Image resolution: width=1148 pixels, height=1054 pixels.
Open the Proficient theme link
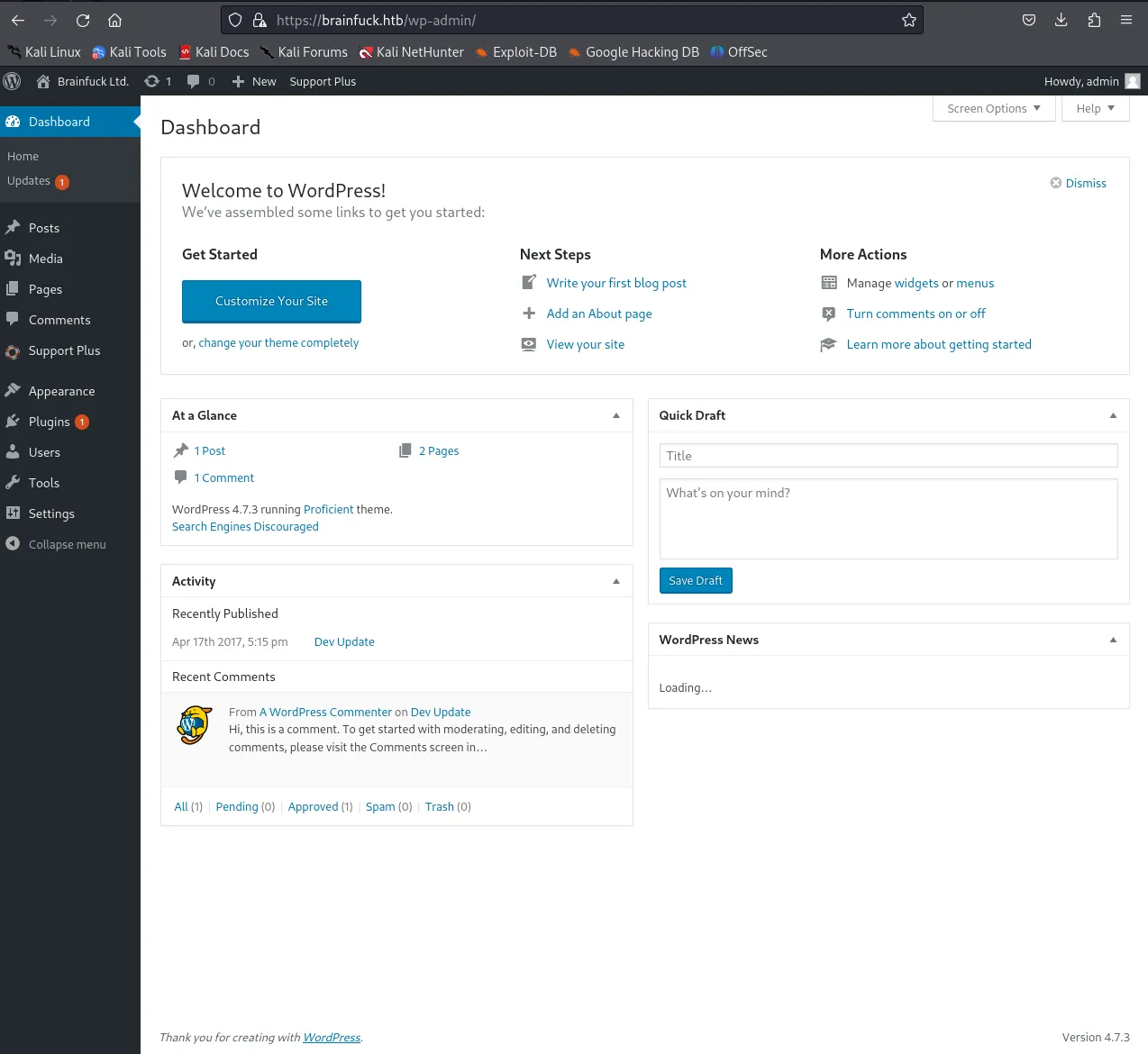click(328, 509)
